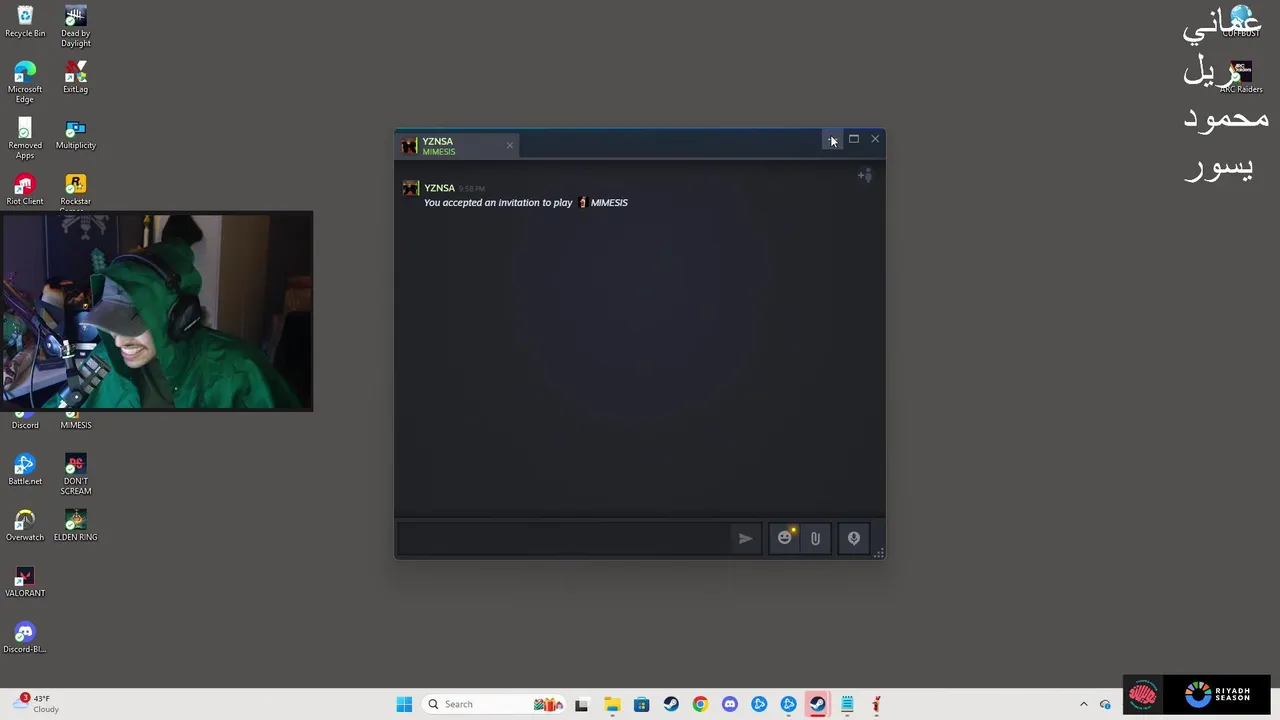Open Google Chrome from the taskbar
1280x720 pixels.
[700, 704]
